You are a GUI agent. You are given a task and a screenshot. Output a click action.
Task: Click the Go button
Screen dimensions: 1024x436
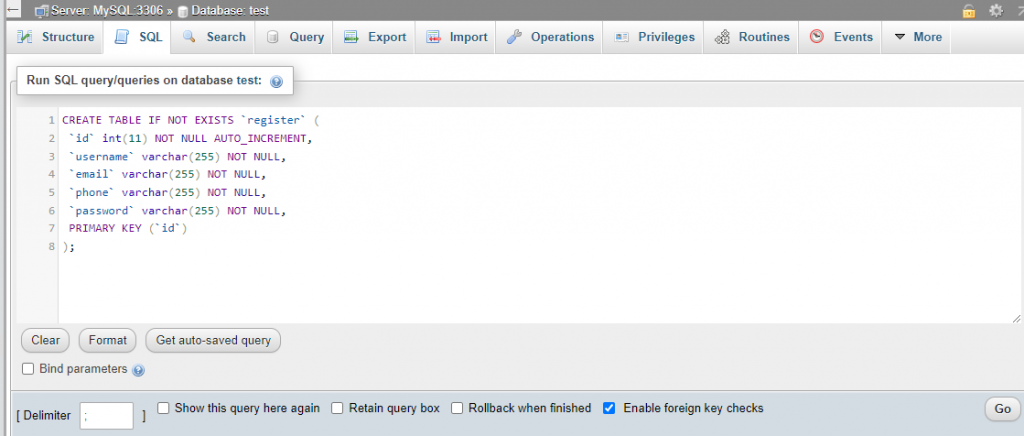tap(1002, 409)
